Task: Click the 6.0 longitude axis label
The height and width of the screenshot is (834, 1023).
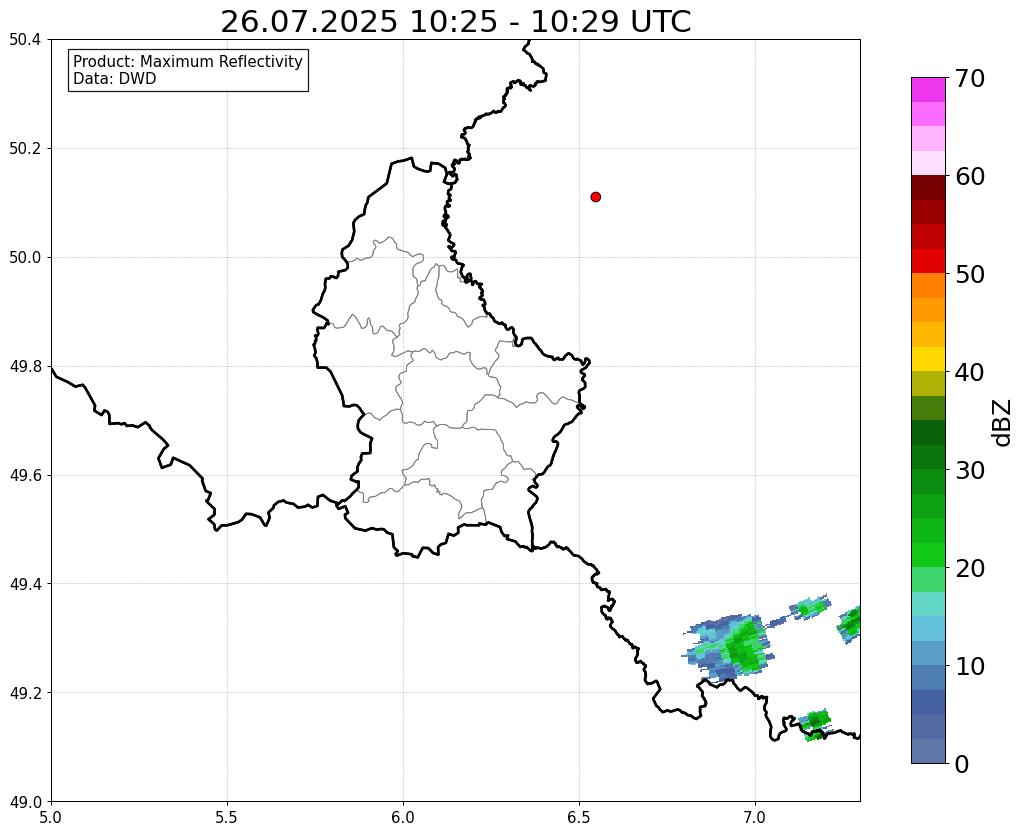Action: 403,818
